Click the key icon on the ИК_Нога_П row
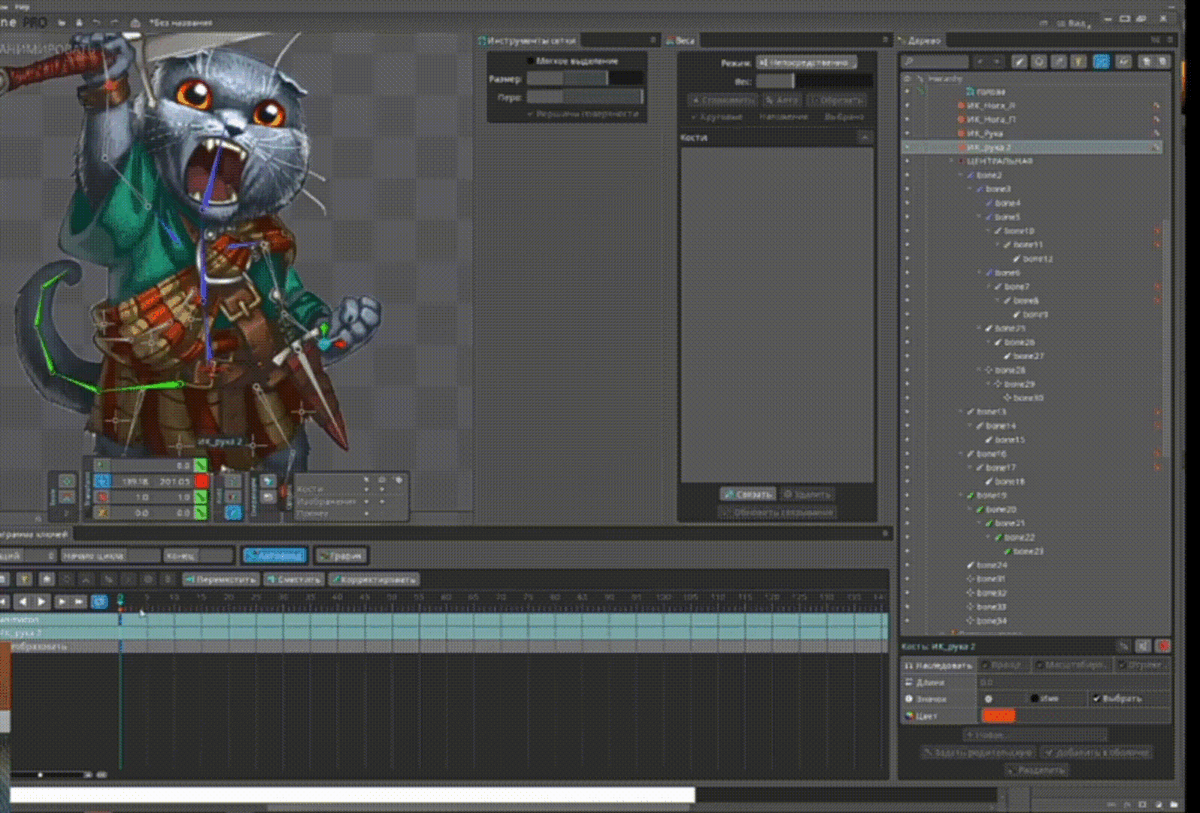Image resolution: width=1200 pixels, height=813 pixels. [x=1157, y=119]
